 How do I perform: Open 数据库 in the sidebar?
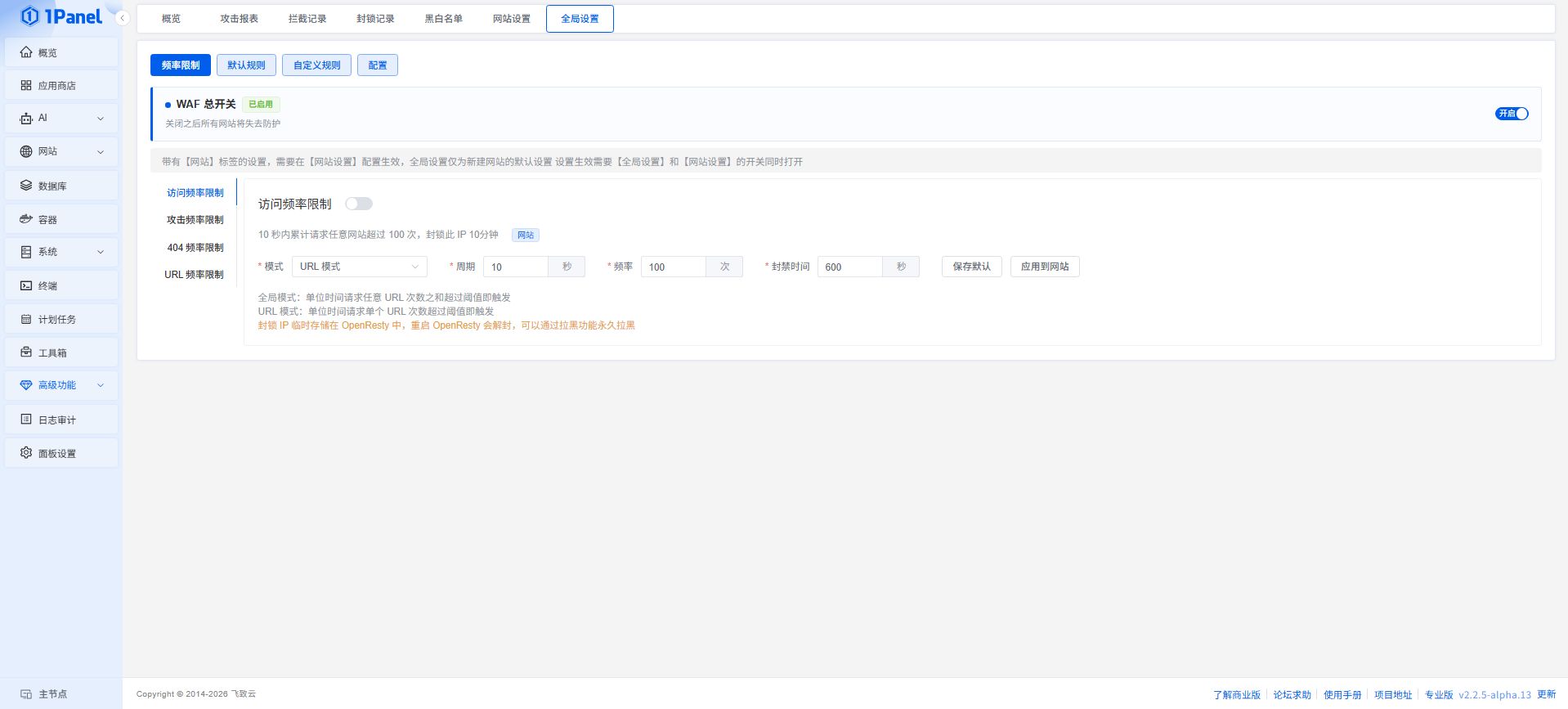coord(61,186)
